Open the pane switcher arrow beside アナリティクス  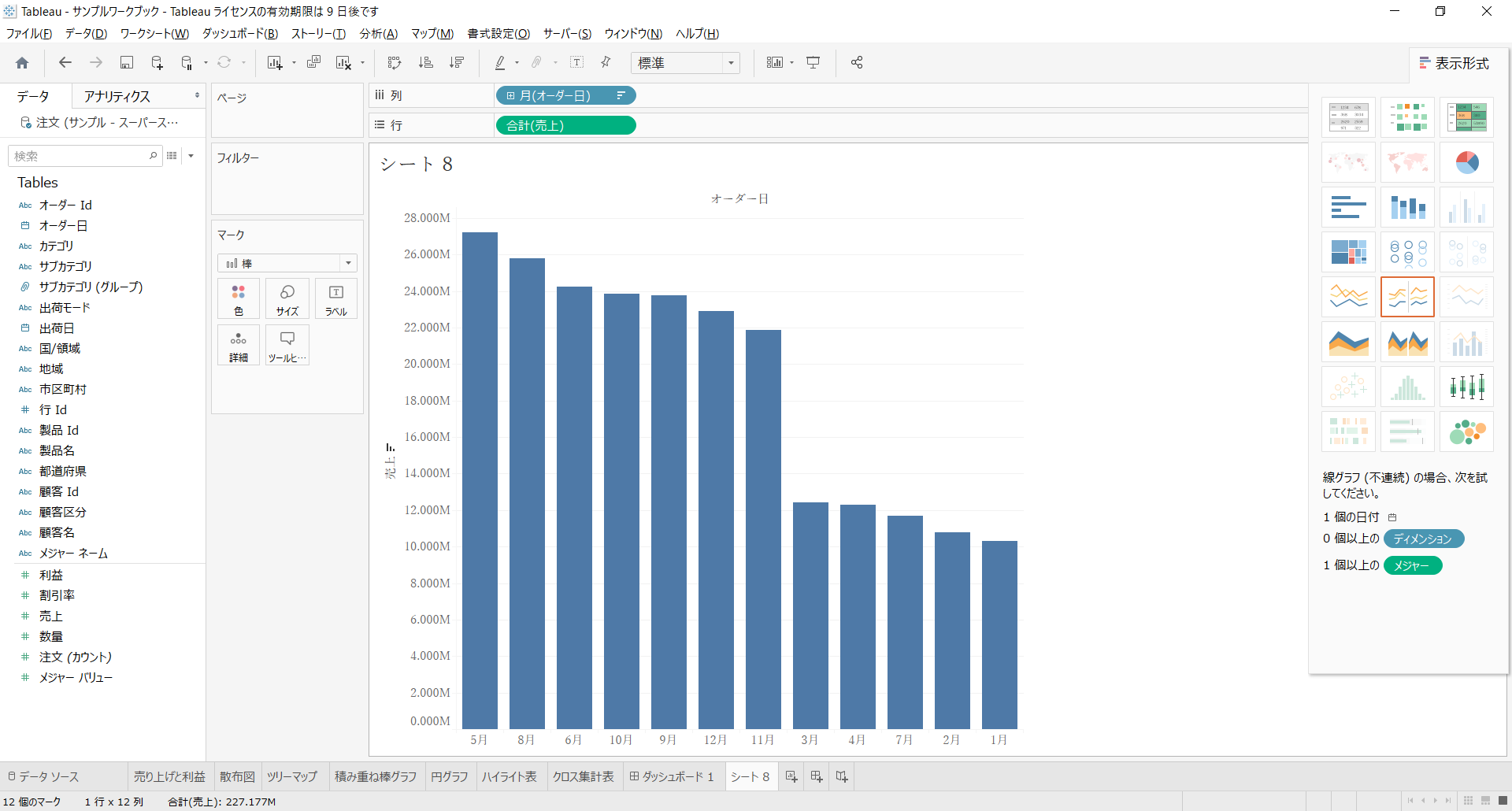point(197,95)
